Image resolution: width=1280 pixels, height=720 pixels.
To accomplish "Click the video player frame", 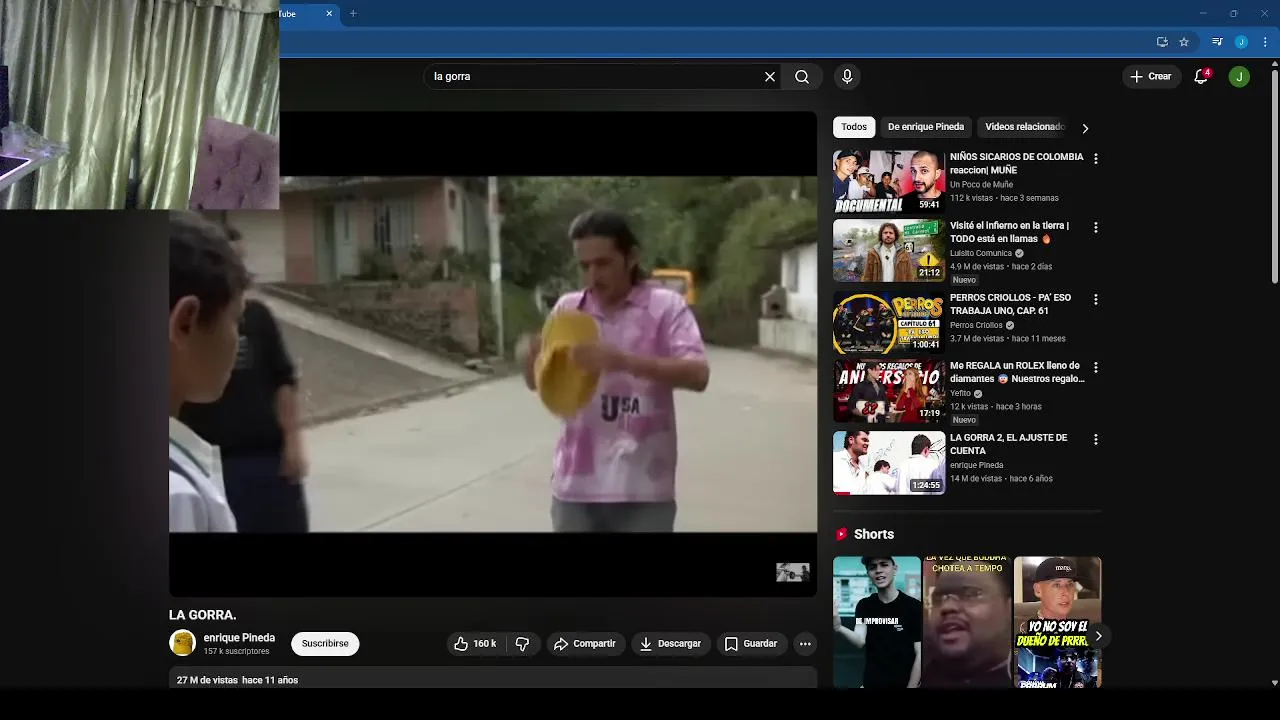I will [x=493, y=354].
